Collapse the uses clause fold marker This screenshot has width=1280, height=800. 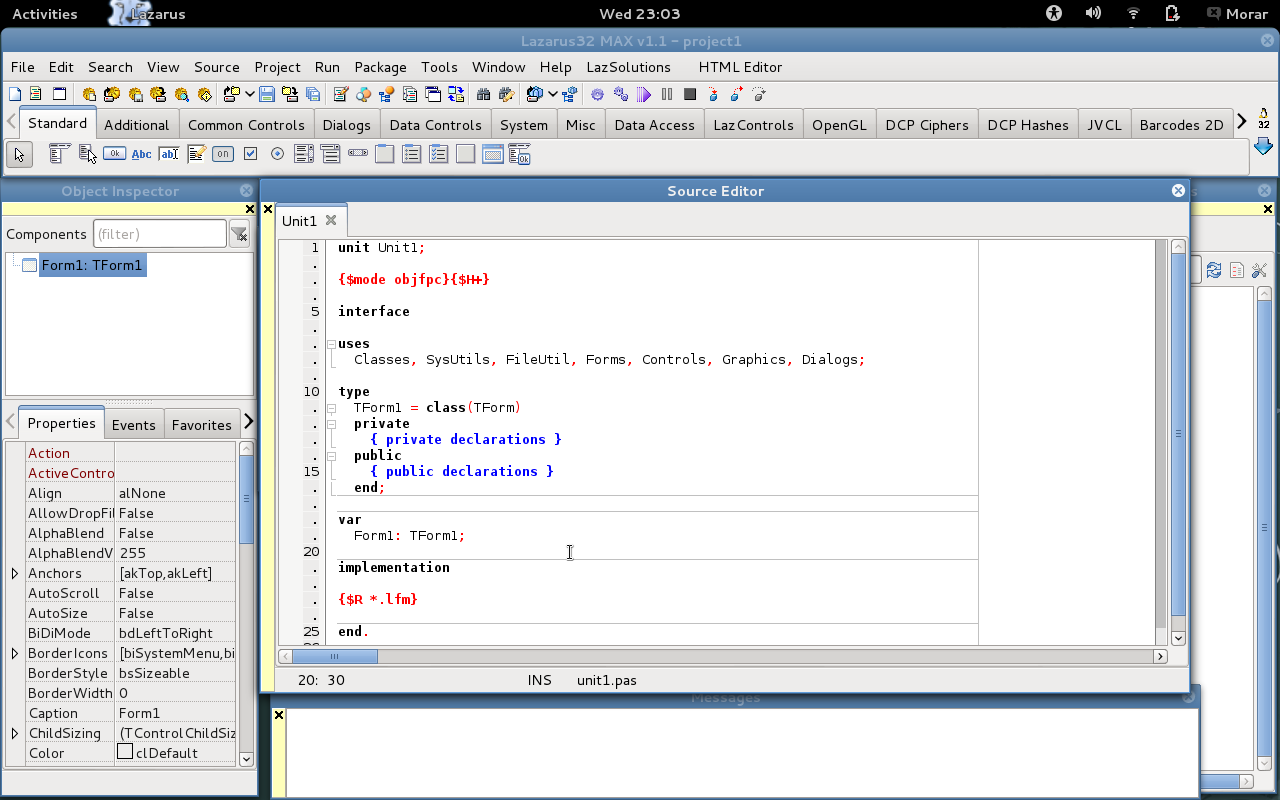pyautogui.click(x=331, y=344)
